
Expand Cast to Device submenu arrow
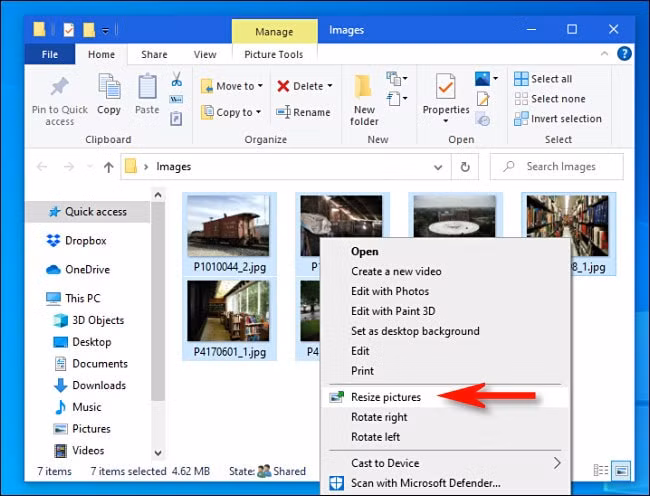[557, 463]
